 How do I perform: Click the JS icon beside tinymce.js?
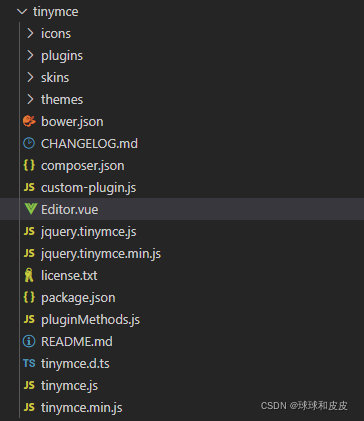click(x=29, y=385)
